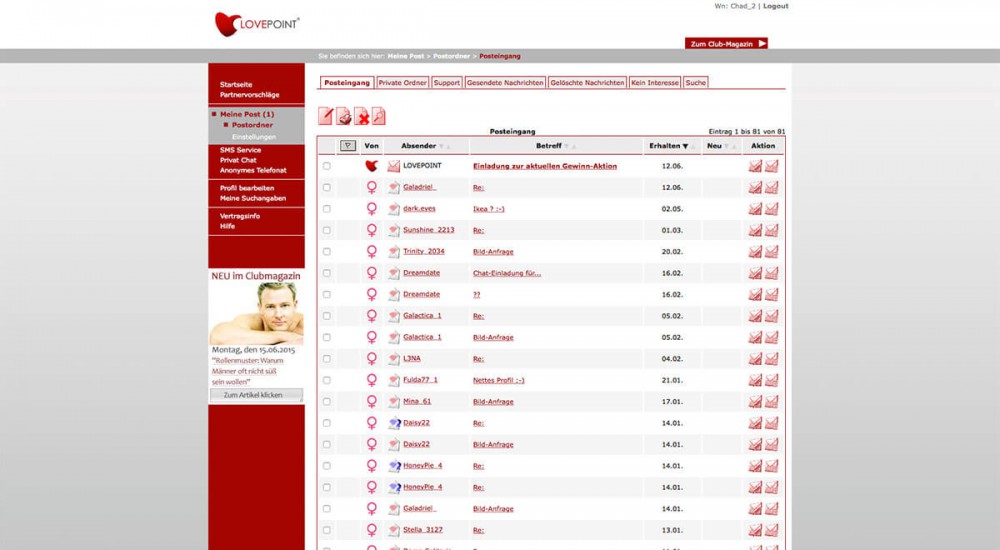Select the checkbox in the Mina_61 row
1000x550 pixels.
327,402
